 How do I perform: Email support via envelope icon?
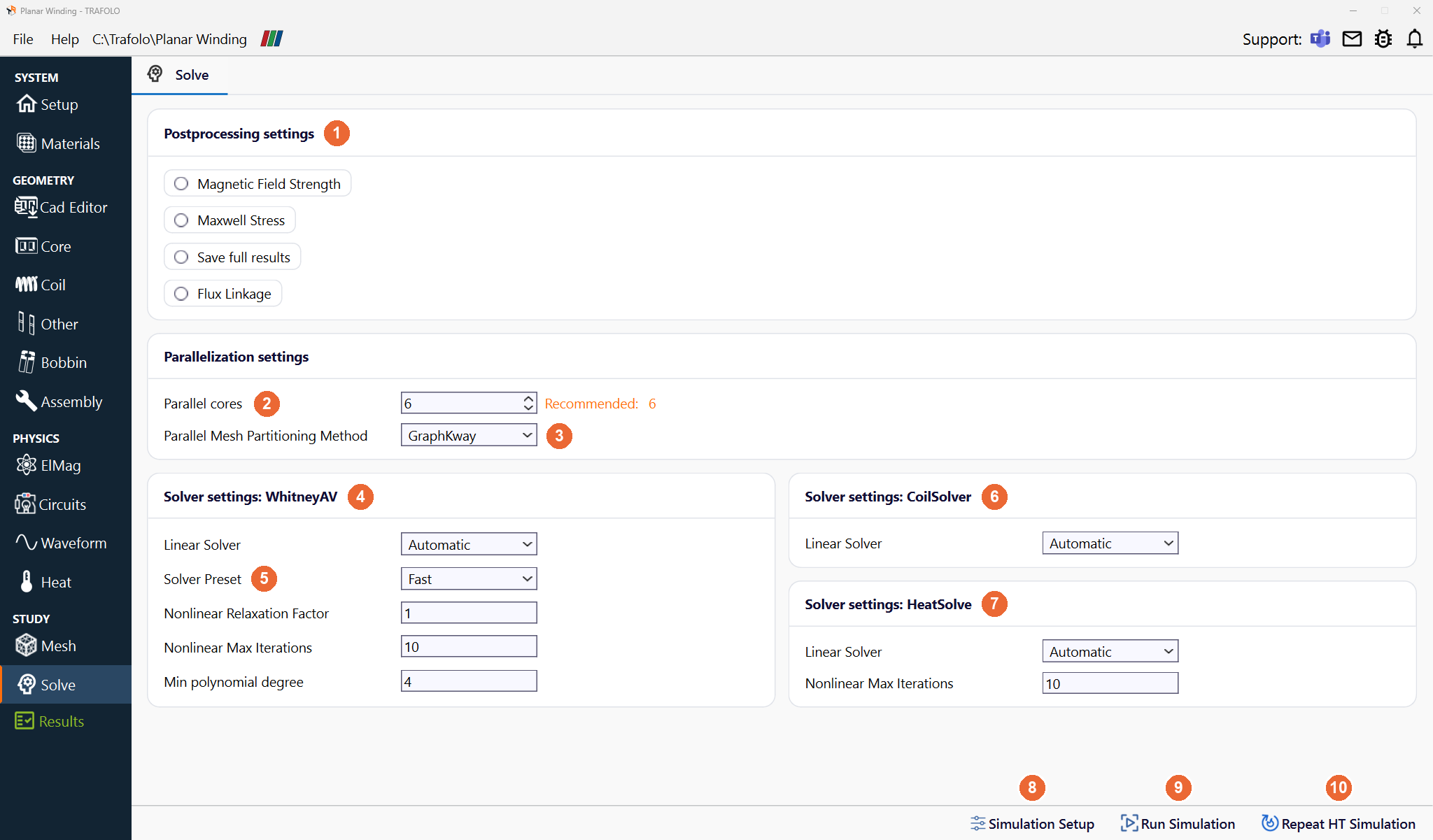pyautogui.click(x=1352, y=38)
